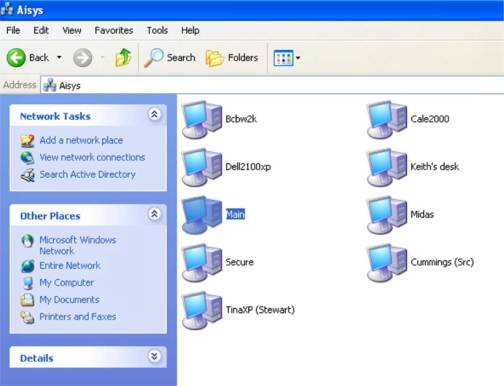Select the TinaXP (Stewart) computer icon
Screen dimensions: 504x386
[x=202, y=310]
